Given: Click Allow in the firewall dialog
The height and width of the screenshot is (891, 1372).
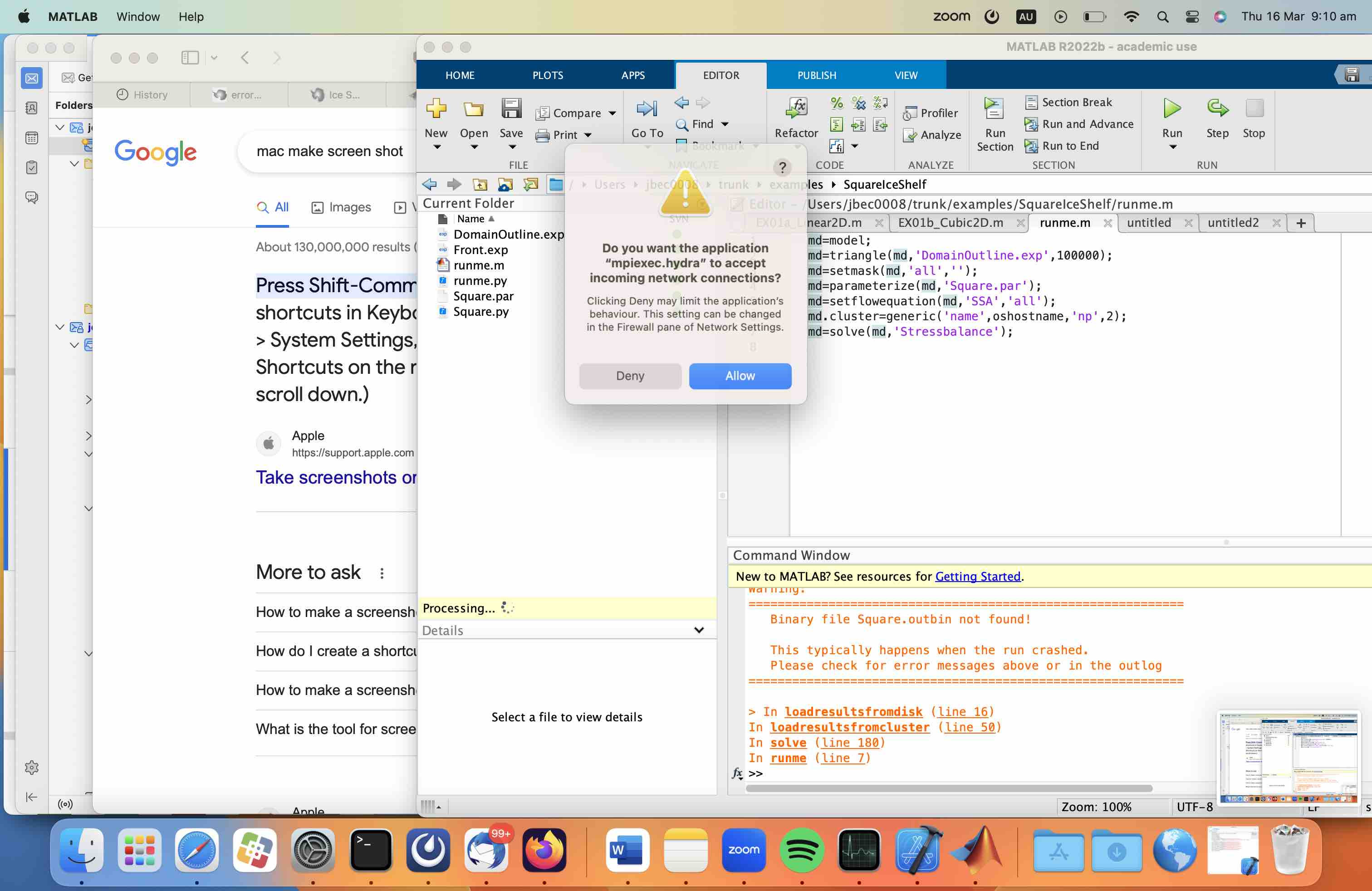Looking at the screenshot, I should 740,376.
